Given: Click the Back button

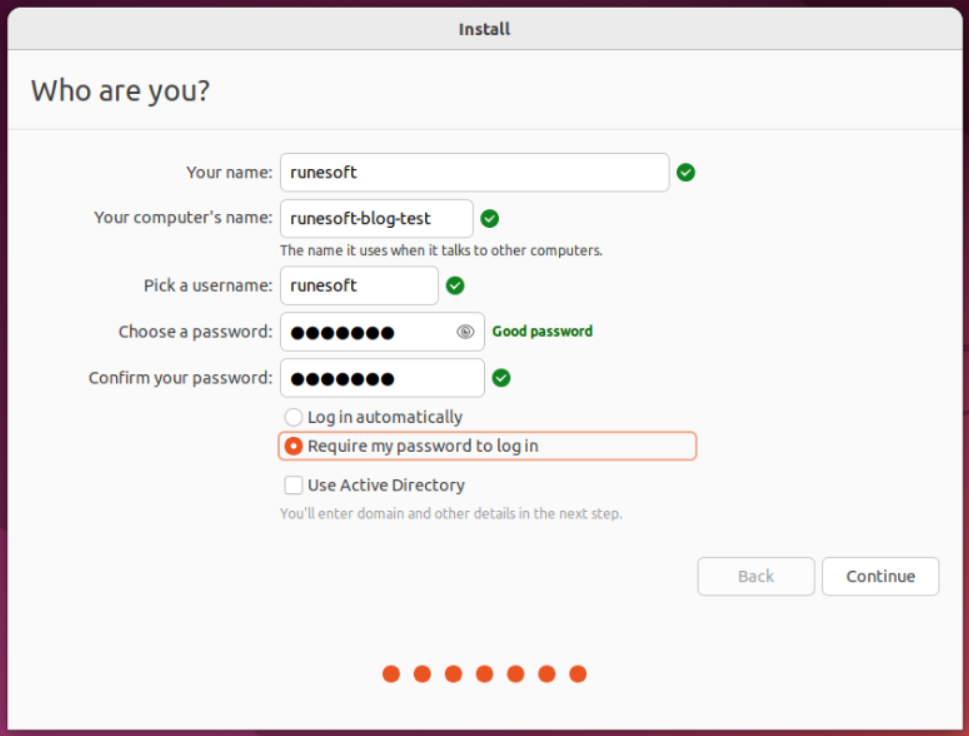Looking at the screenshot, I should click(x=756, y=576).
